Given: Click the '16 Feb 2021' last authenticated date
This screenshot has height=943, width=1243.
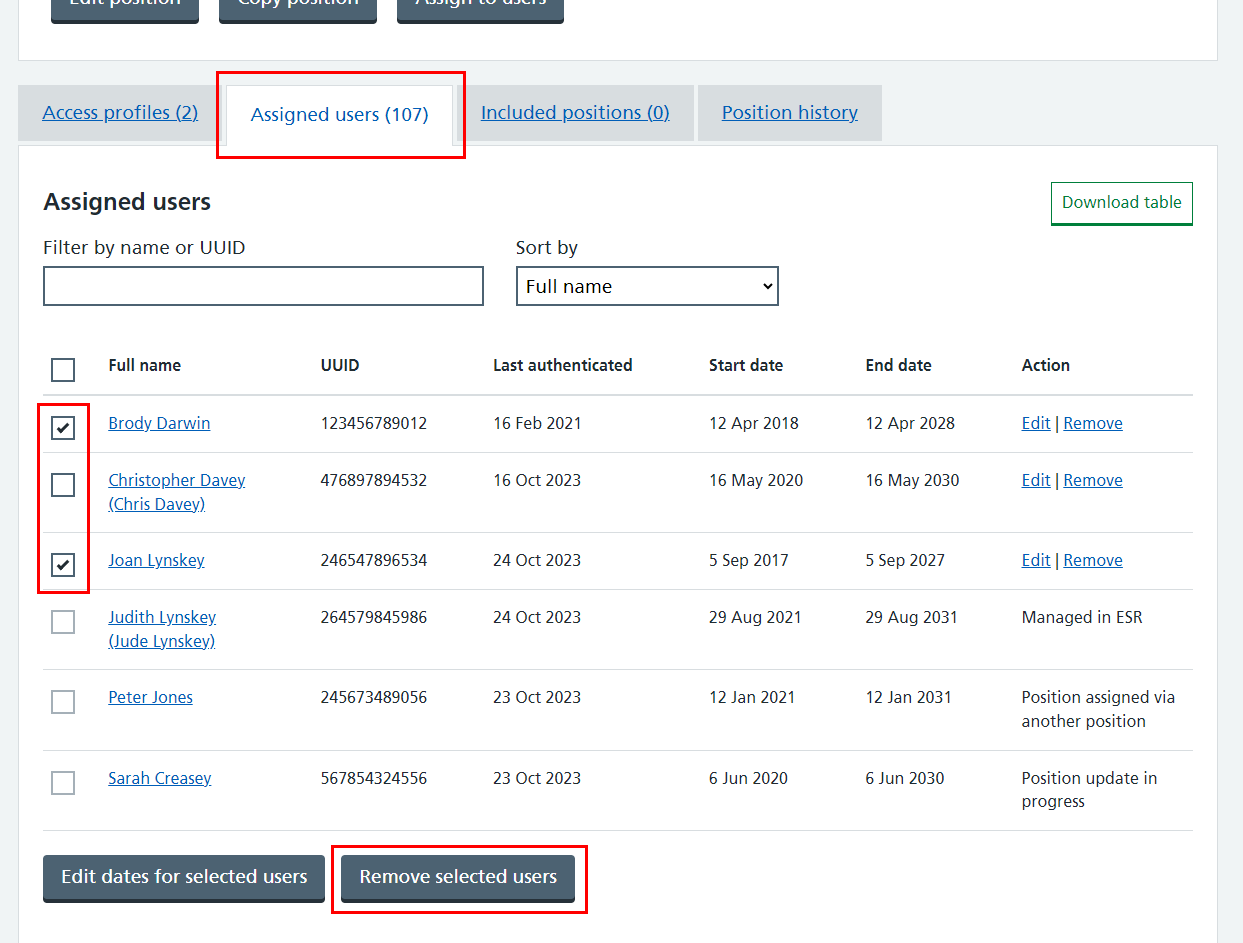Looking at the screenshot, I should click(x=537, y=423).
